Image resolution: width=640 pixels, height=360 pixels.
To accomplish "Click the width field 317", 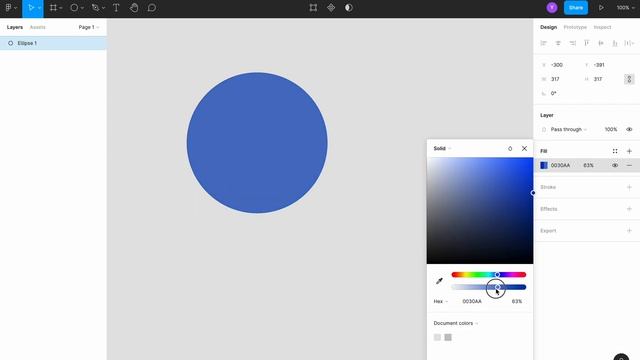I will pyautogui.click(x=555, y=79).
